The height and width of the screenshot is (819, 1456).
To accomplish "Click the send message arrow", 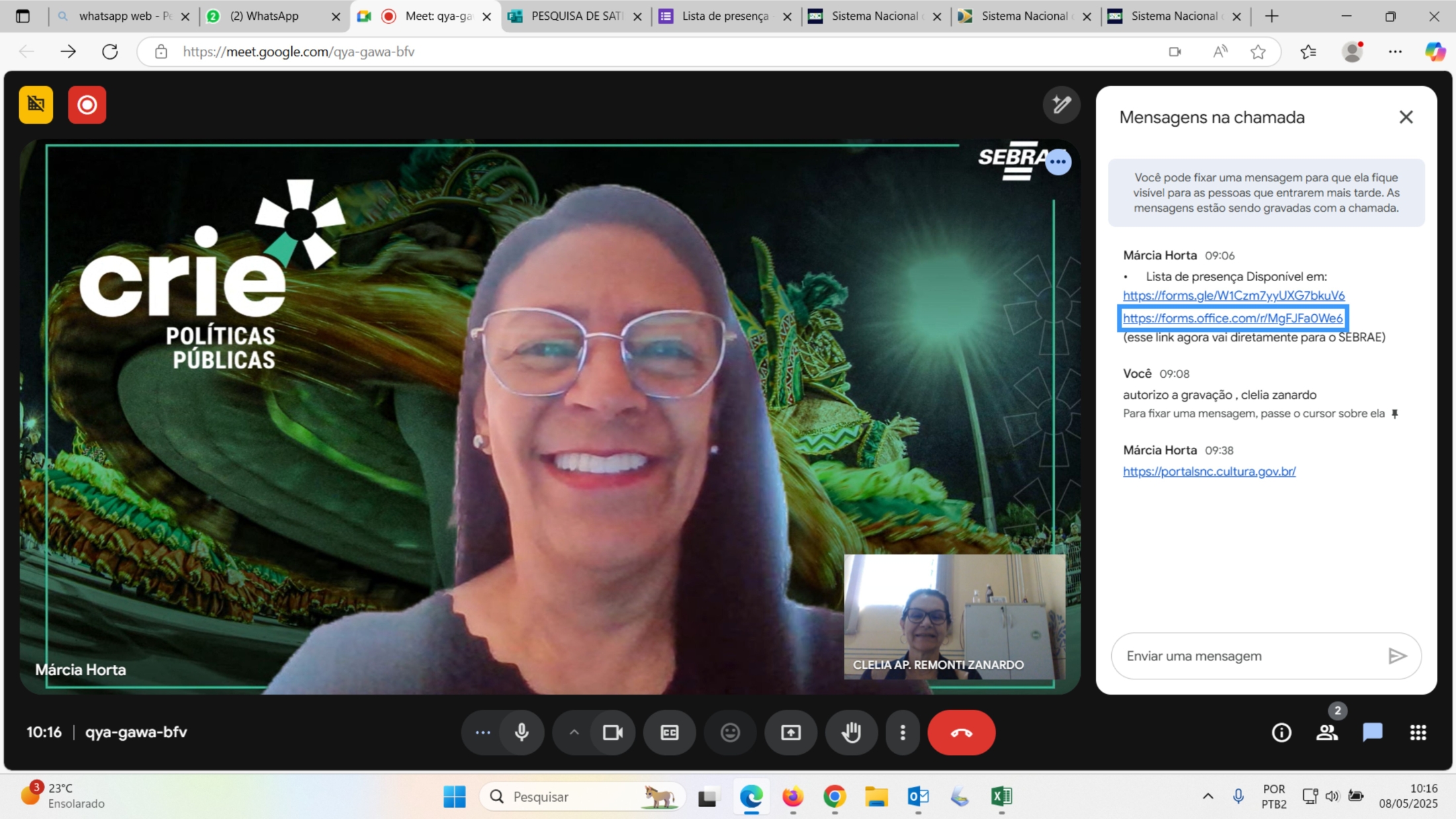I will (x=1397, y=656).
